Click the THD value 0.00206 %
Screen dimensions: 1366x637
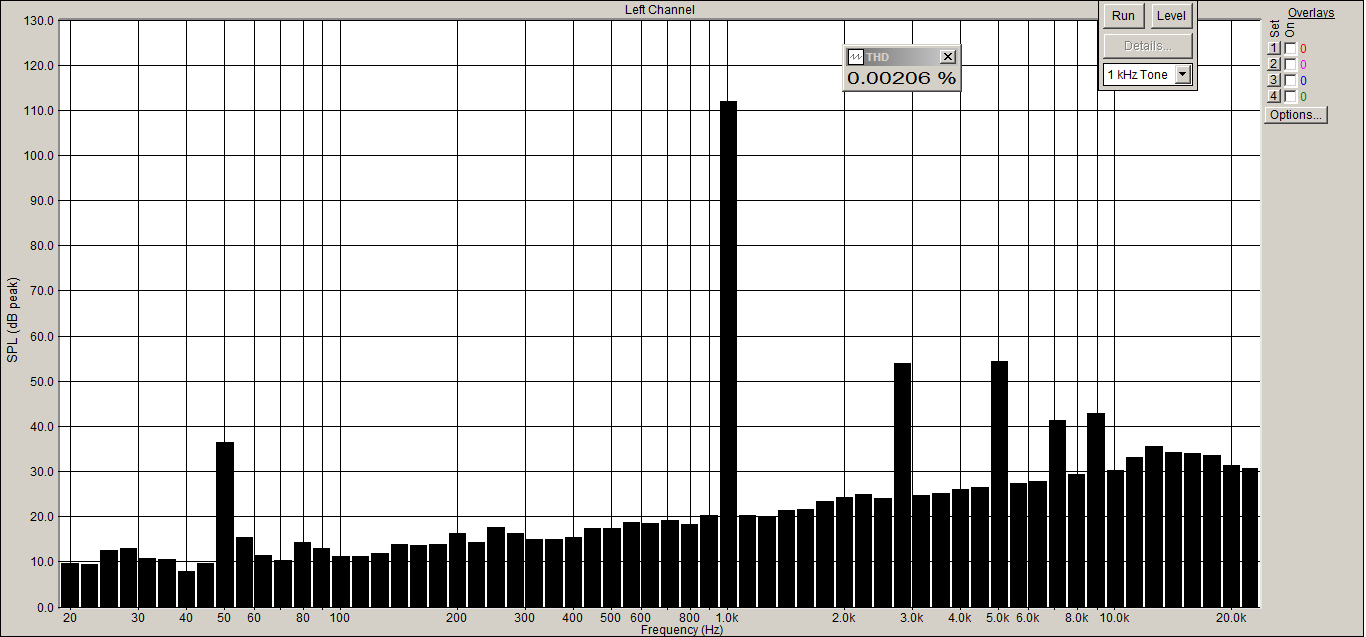click(901, 78)
